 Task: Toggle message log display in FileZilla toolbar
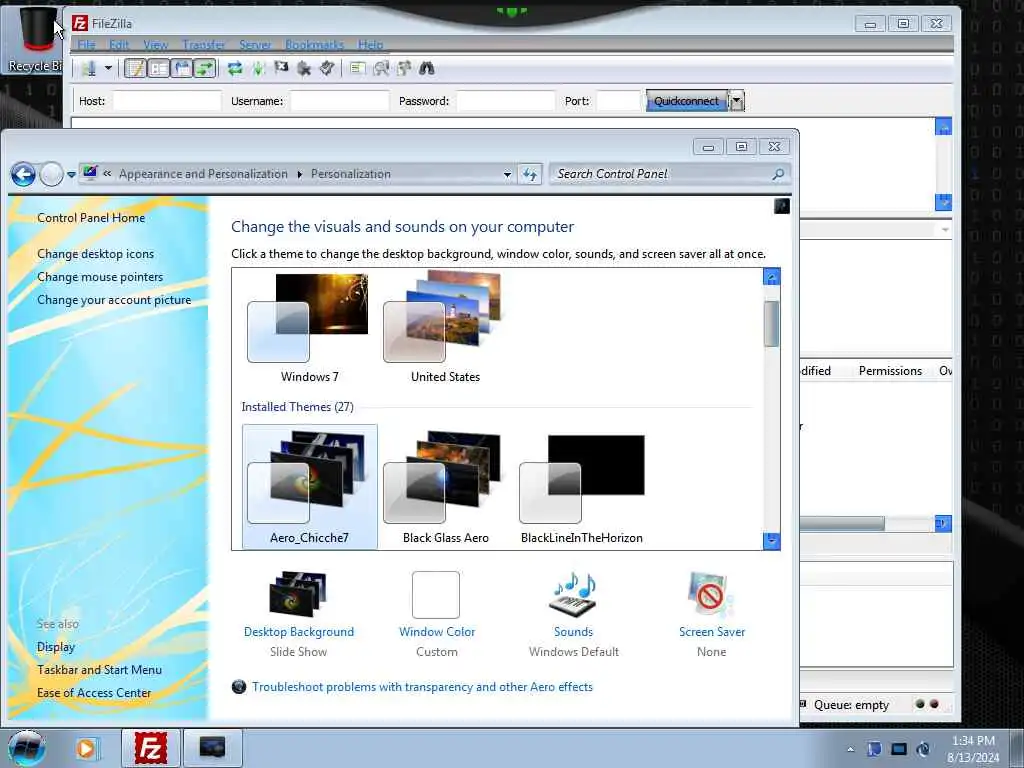[135, 68]
